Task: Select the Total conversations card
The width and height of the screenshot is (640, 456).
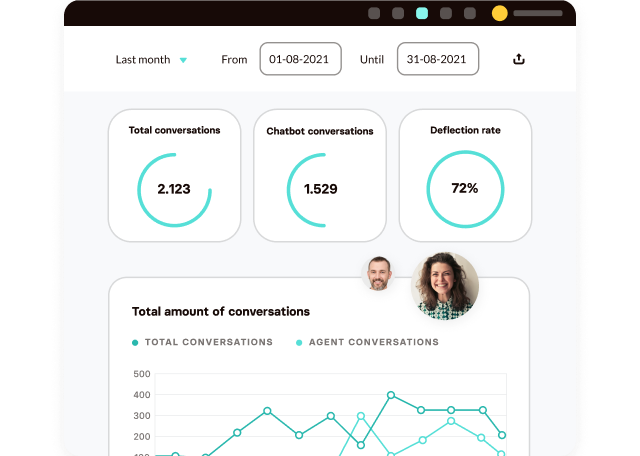Action: click(x=174, y=175)
